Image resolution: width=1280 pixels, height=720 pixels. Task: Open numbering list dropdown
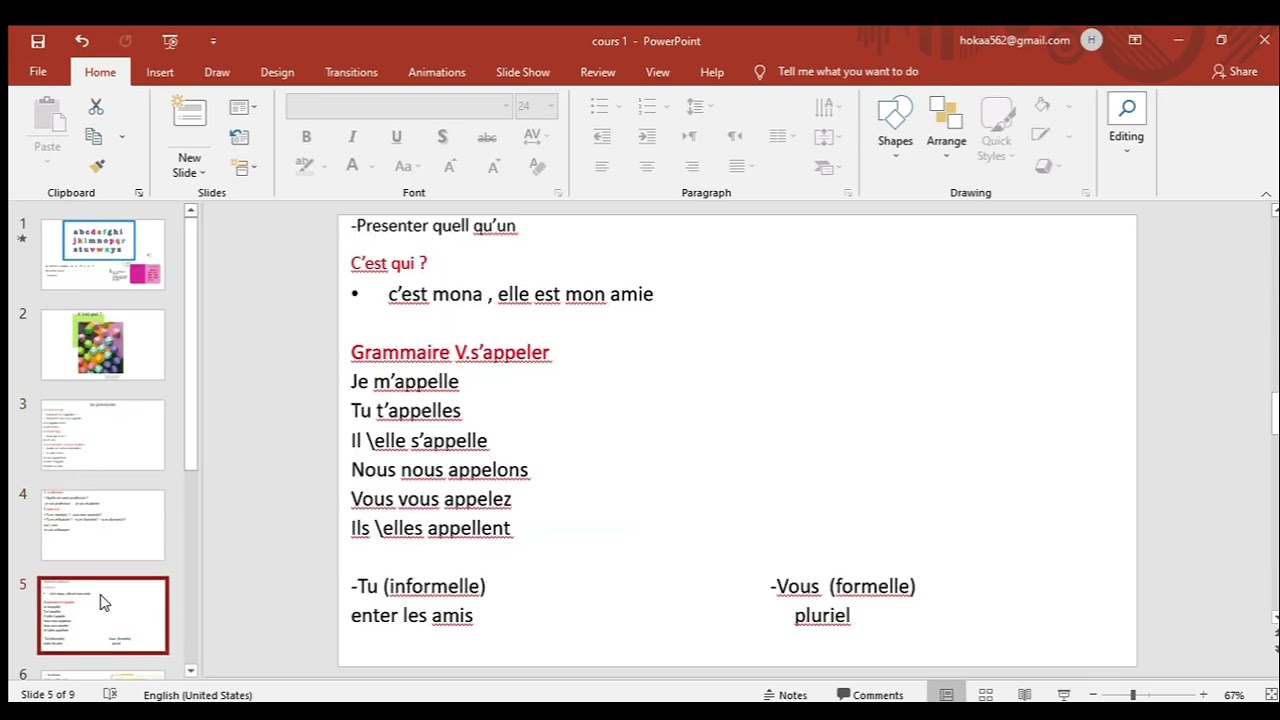coord(667,106)
